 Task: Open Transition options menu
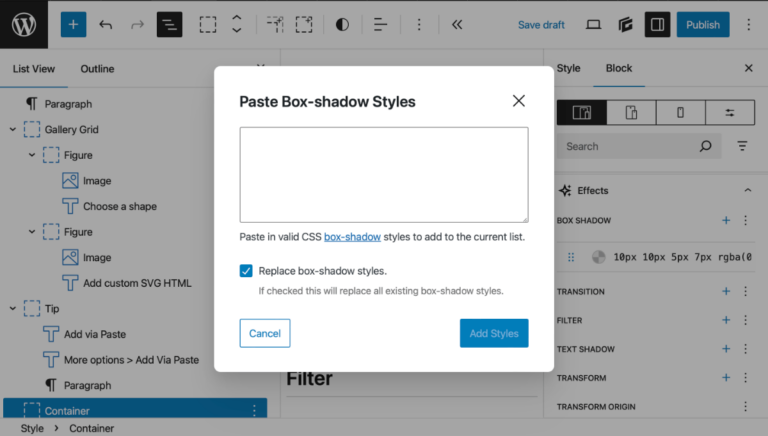coord(745,291)
